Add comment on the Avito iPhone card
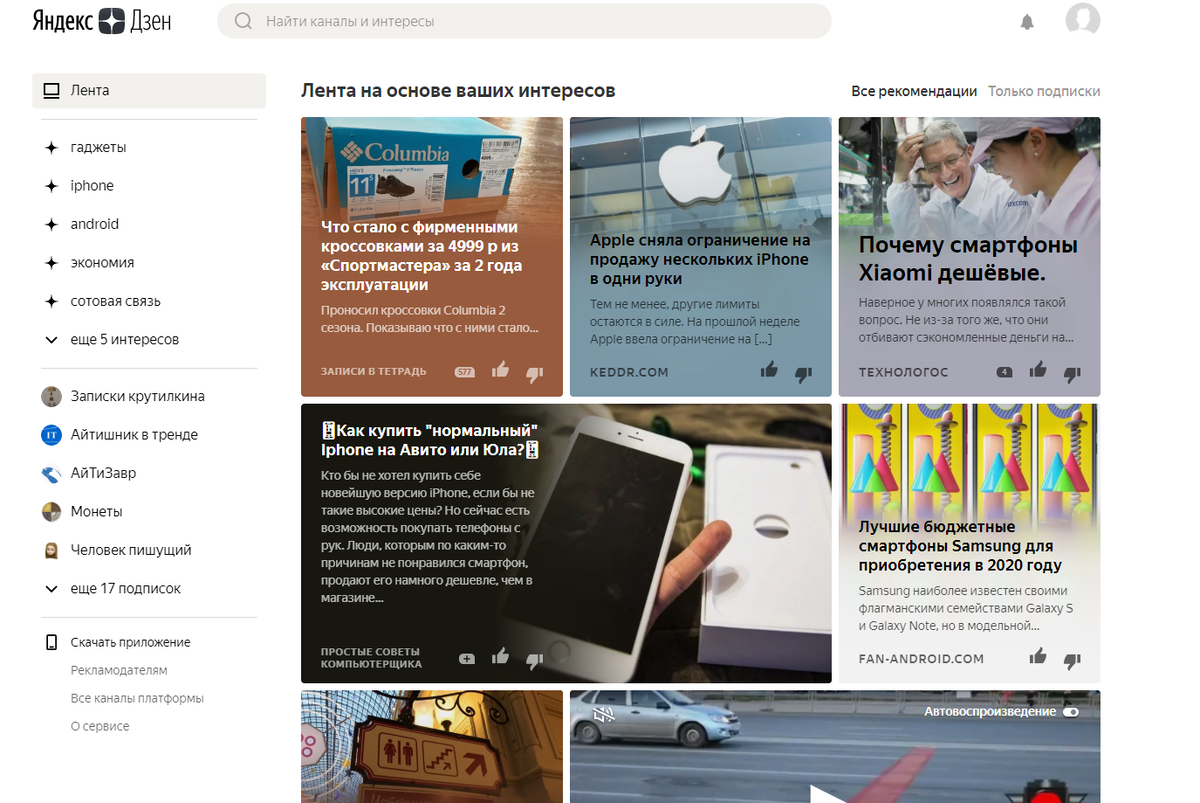The image size is (1200, 803). click(x=466, y=658)
